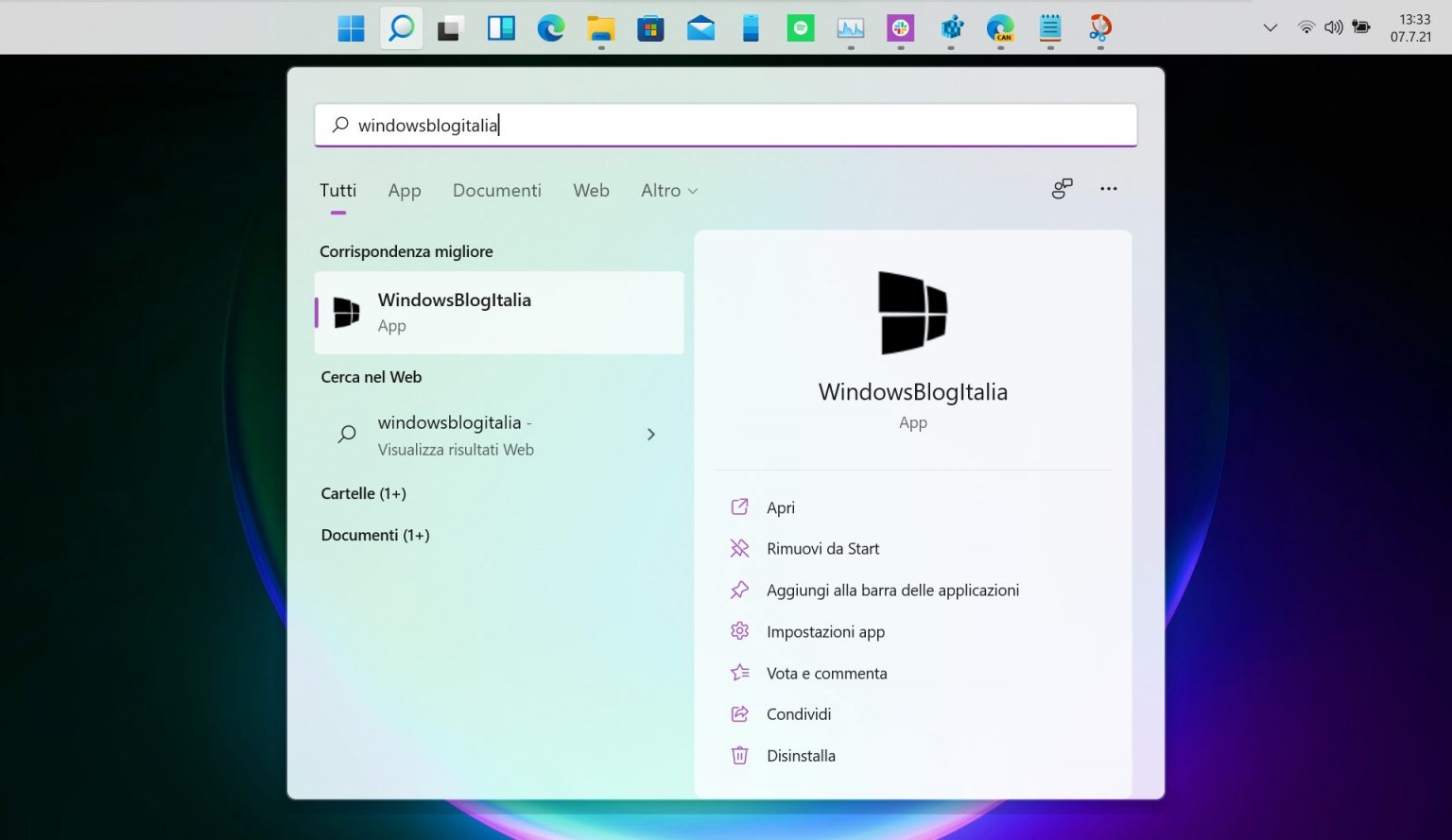The image size is (1452, 840).
Task: Click the star icon beside Vota e commenta
Action: click(x=739, y=673)
